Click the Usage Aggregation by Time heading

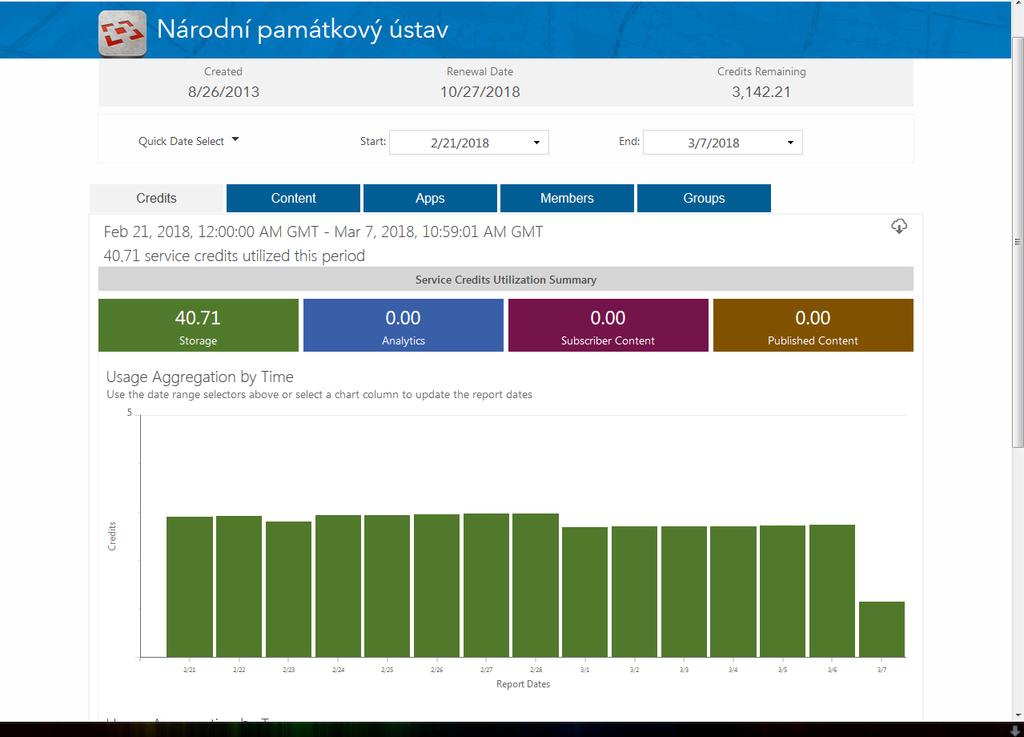tap(200, 377)
